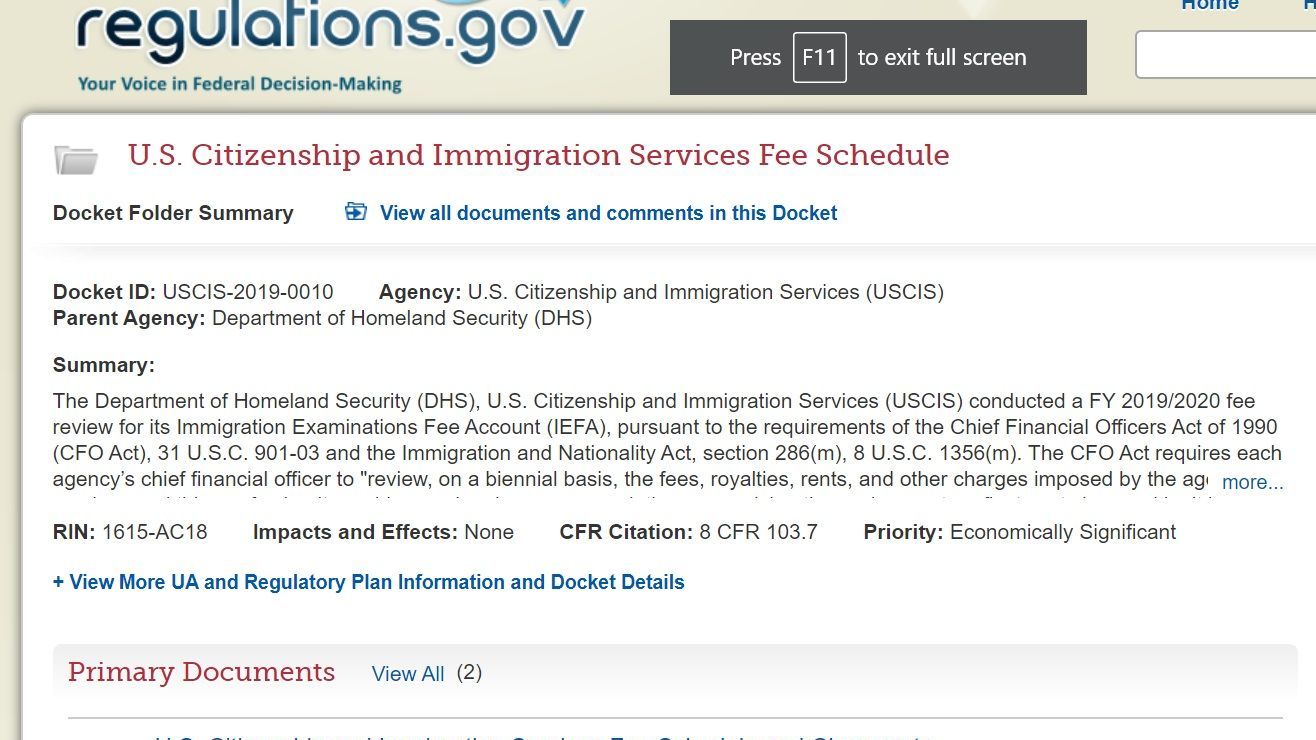The width and height of the screenshot is (1316, 740).
Task: Go to the Home navigation link
Action: pyautogui.click(x=1210, y=5)
